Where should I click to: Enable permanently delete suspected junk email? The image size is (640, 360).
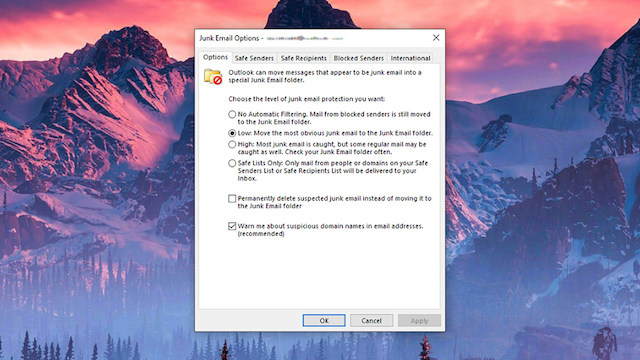coord(232,199)
